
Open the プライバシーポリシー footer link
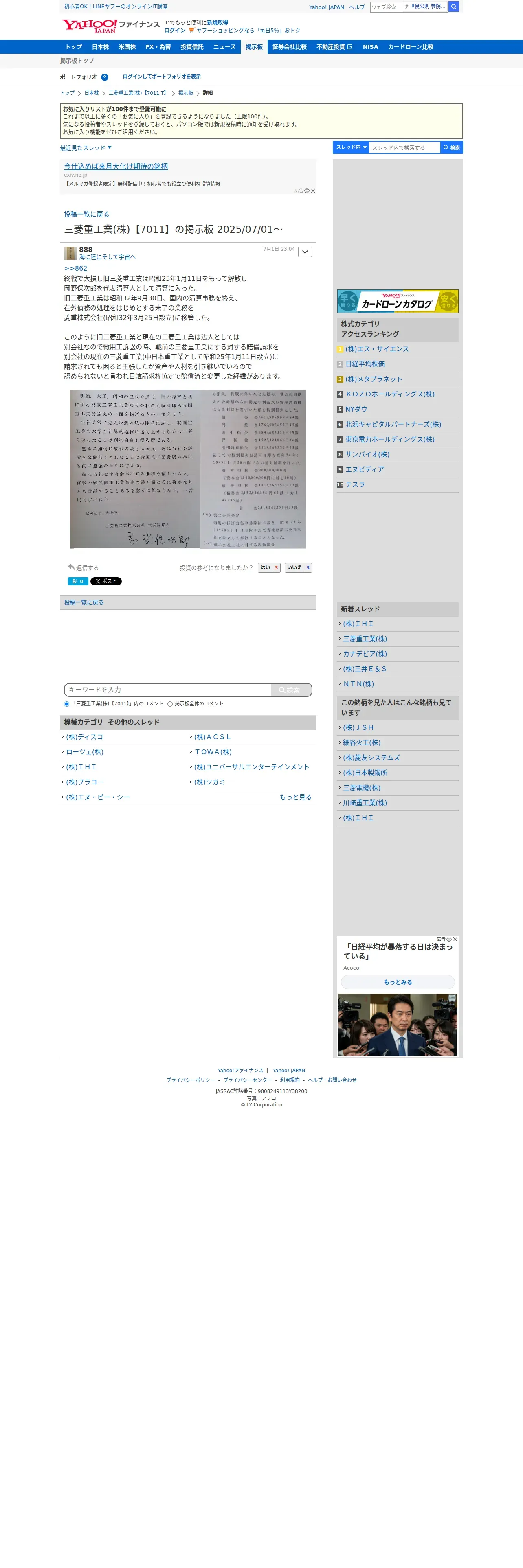tap(191, 1080)
